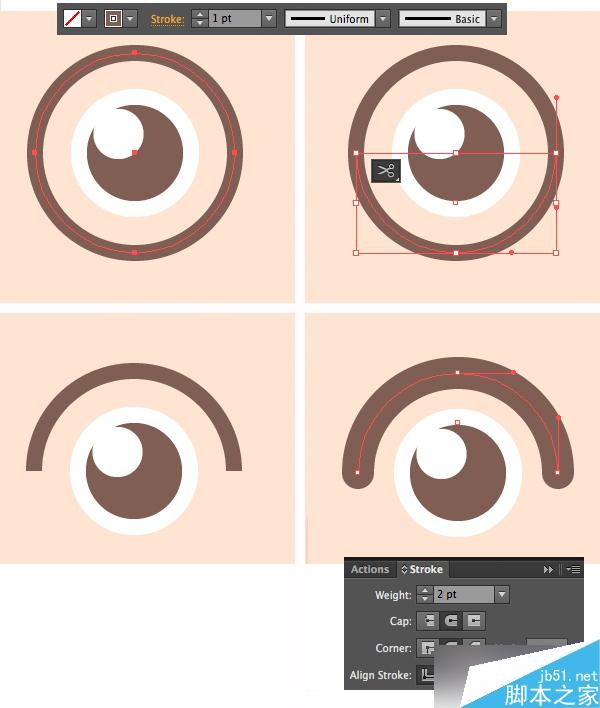Select the Basic brush definition box

(442, 19)
